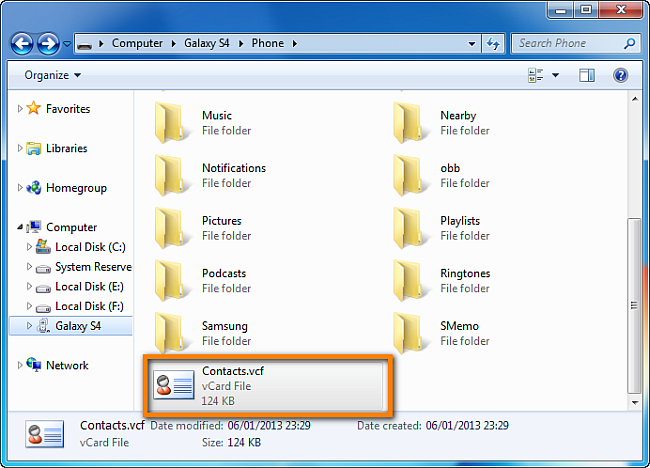Viewport: 650px width, 468px height.
Task: Expand Homegroup in navigation pane
Action: point(20,188)
